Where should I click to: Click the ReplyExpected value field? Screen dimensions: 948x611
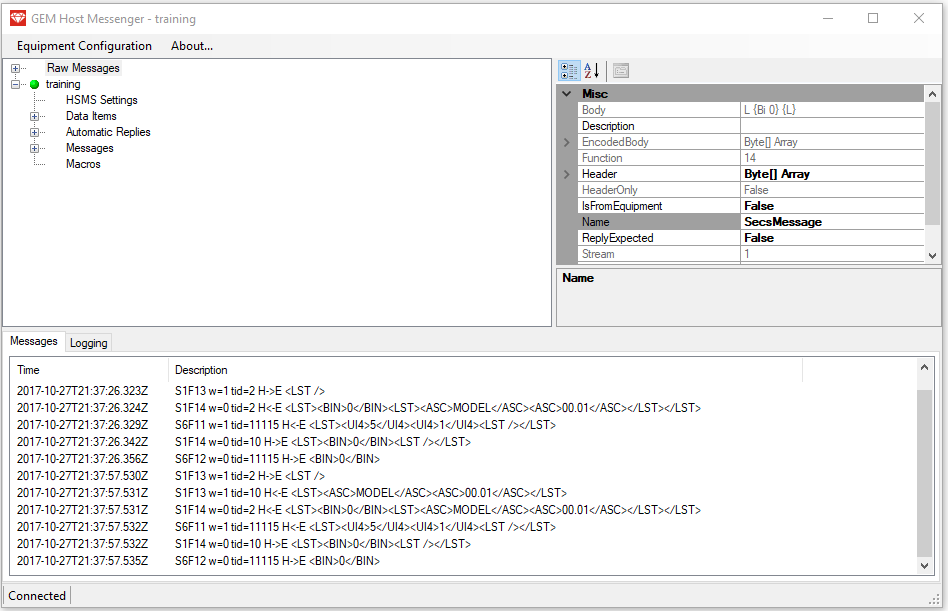[832, 238]
